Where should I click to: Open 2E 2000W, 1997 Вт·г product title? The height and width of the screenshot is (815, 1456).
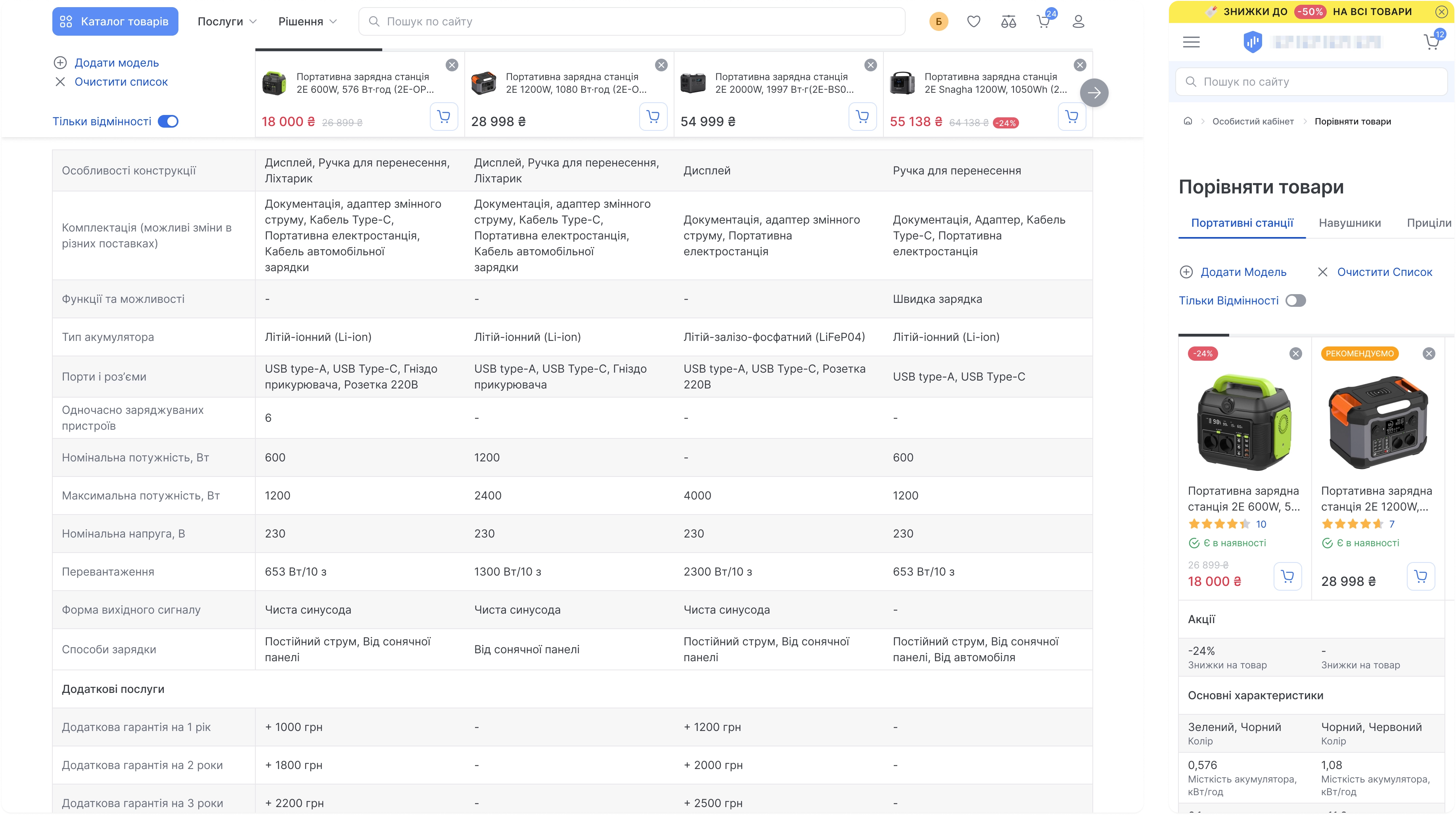785,83
